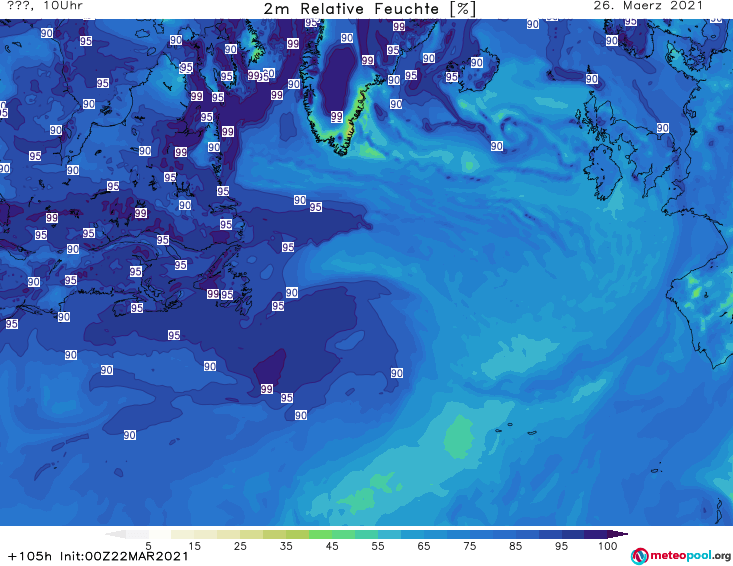The width and height of the screenshot is (733, 566).
Task: Click the legend value "85"
Action: point(516,546)
